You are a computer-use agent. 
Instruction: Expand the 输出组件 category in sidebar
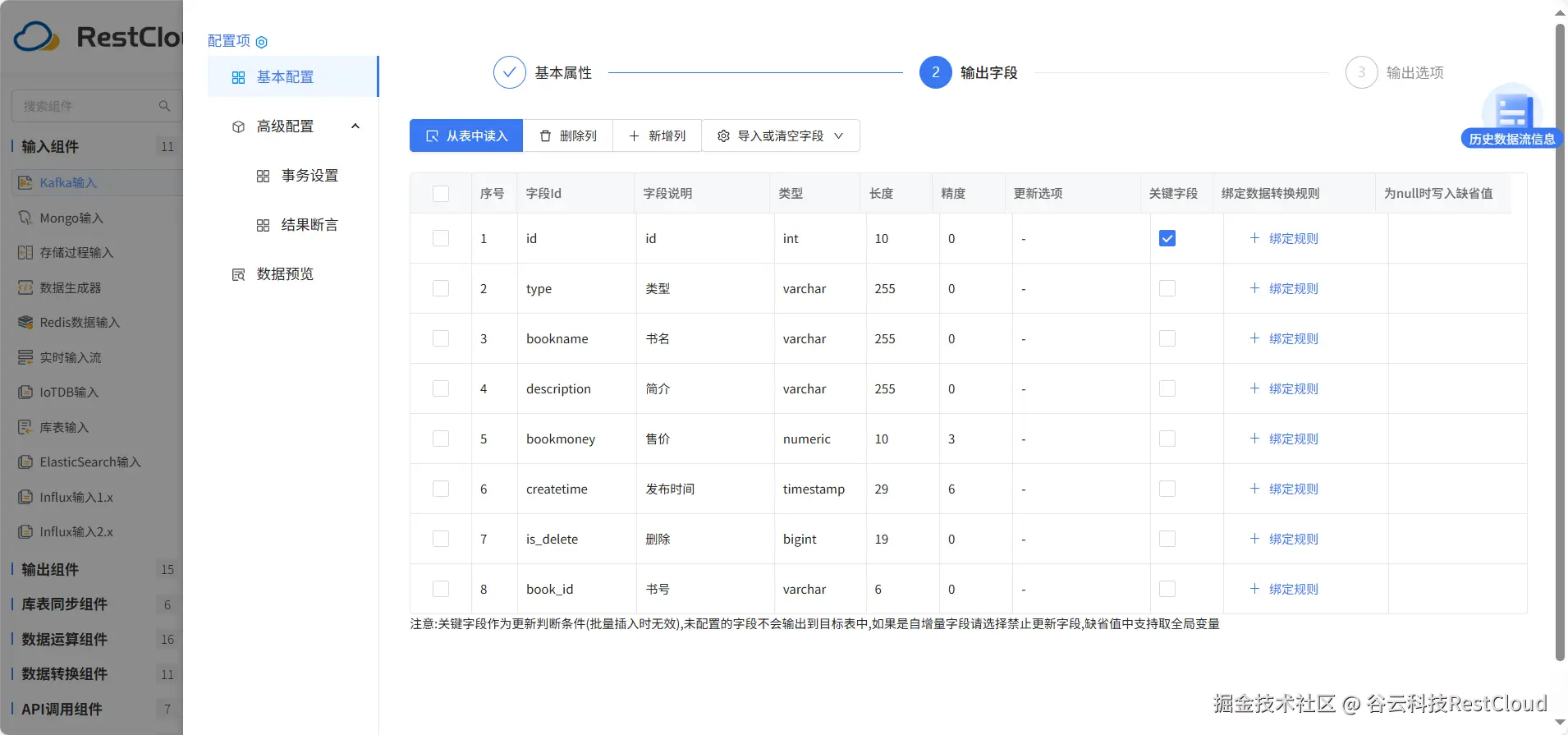click(50, 569)
